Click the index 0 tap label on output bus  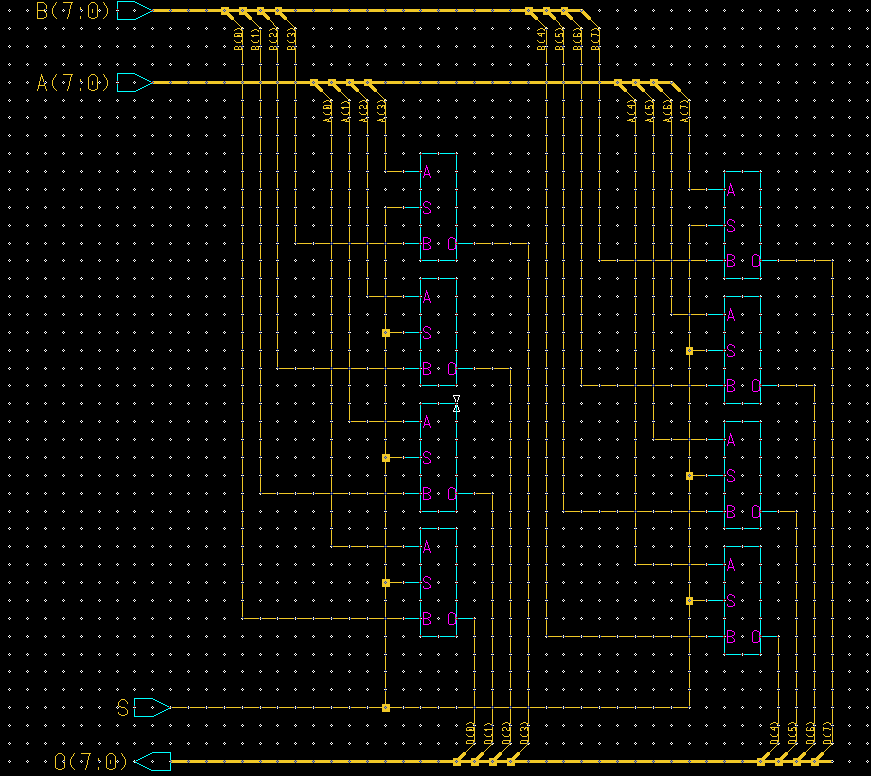tap(470, 734)
